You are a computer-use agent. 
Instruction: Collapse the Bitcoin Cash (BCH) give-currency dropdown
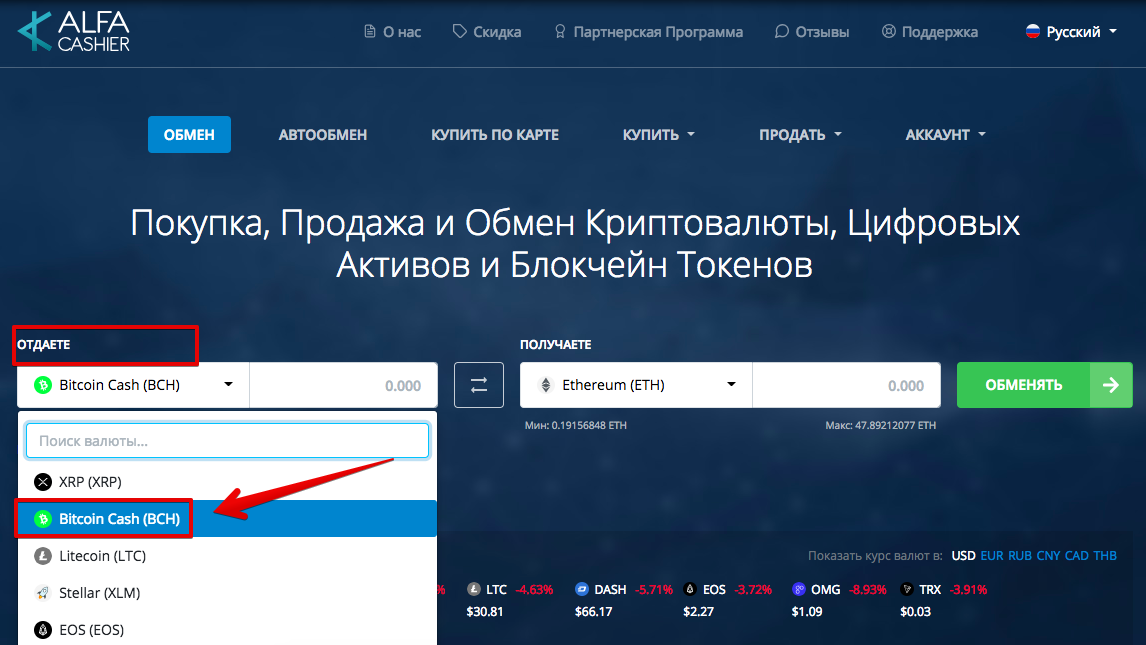point(133,385)
